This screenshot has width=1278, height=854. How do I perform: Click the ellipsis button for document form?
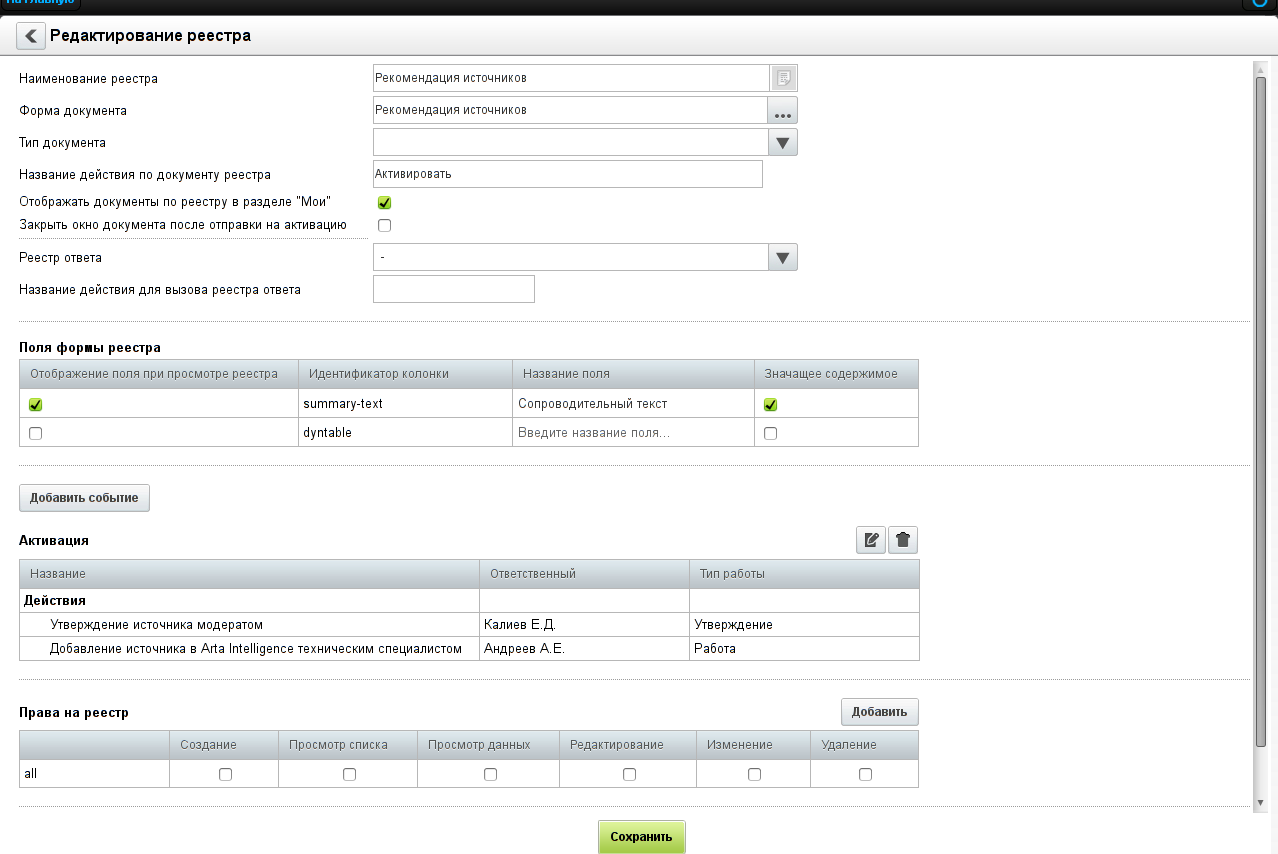782,110
